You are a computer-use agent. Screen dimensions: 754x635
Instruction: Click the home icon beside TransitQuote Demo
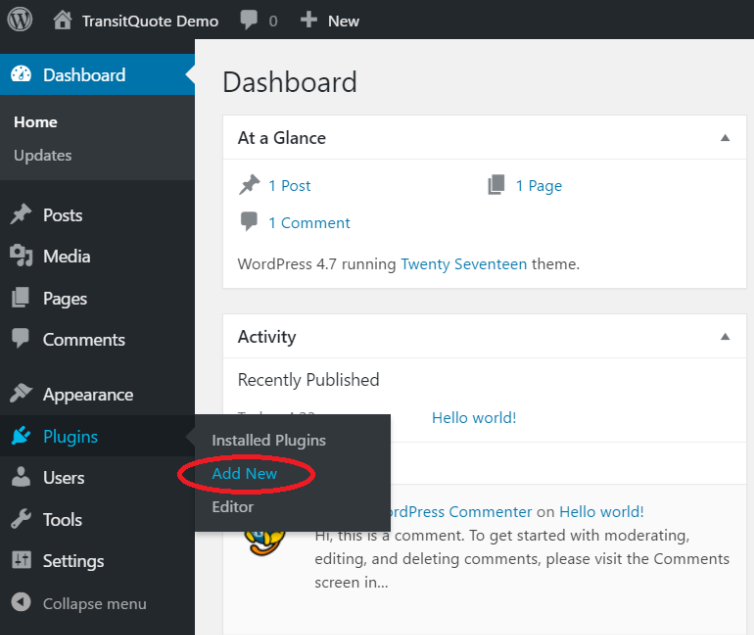click(62, 20)
